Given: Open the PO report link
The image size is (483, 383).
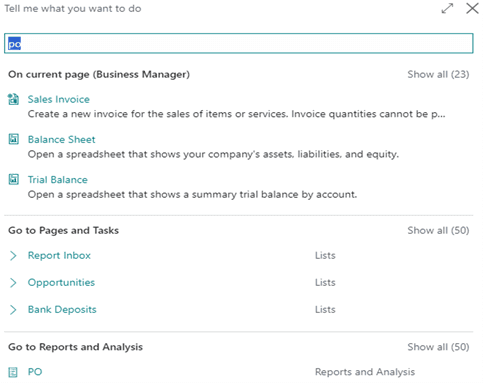Looking at the screenshot, I should pyautogui.click(x=35, y=372).
